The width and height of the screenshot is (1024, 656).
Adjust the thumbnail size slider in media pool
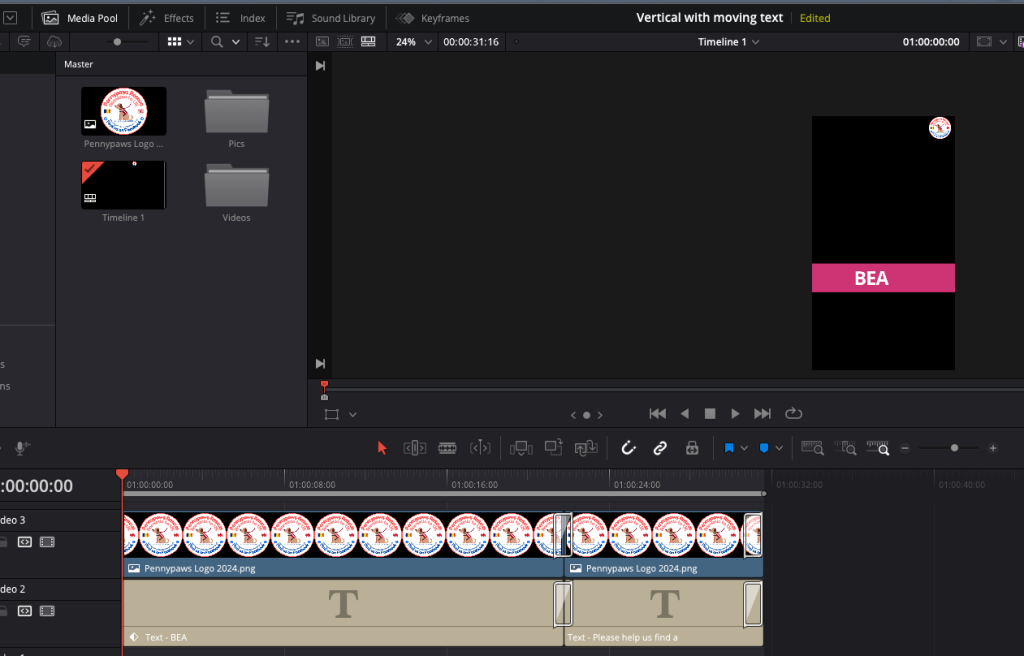(117, 42)
